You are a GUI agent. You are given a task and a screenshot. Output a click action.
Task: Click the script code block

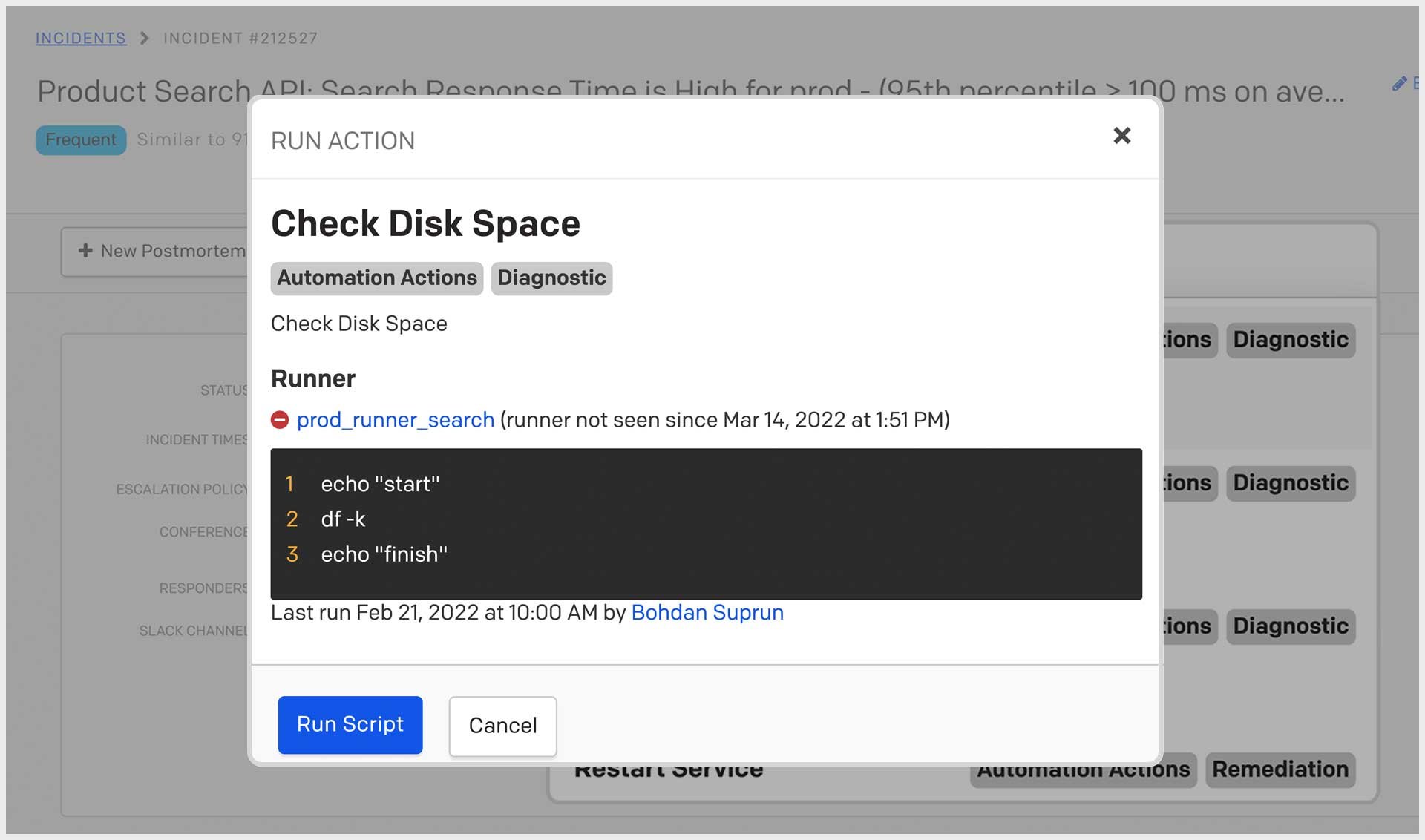705,523
